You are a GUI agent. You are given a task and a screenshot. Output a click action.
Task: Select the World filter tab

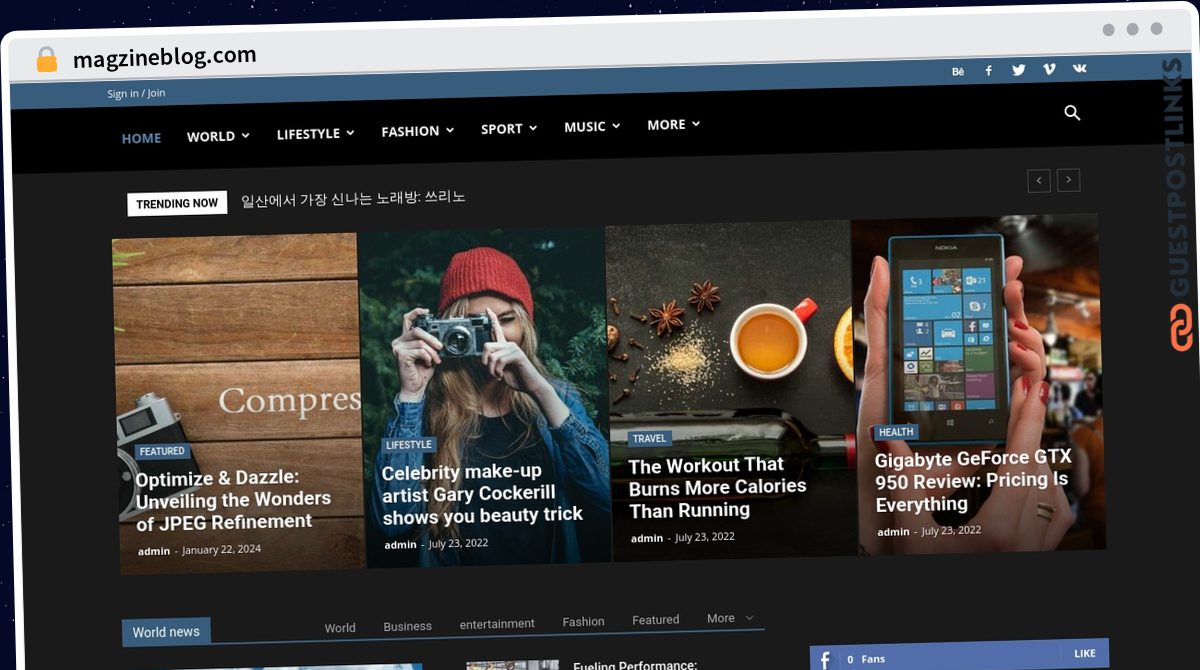[x=340, y=628]
